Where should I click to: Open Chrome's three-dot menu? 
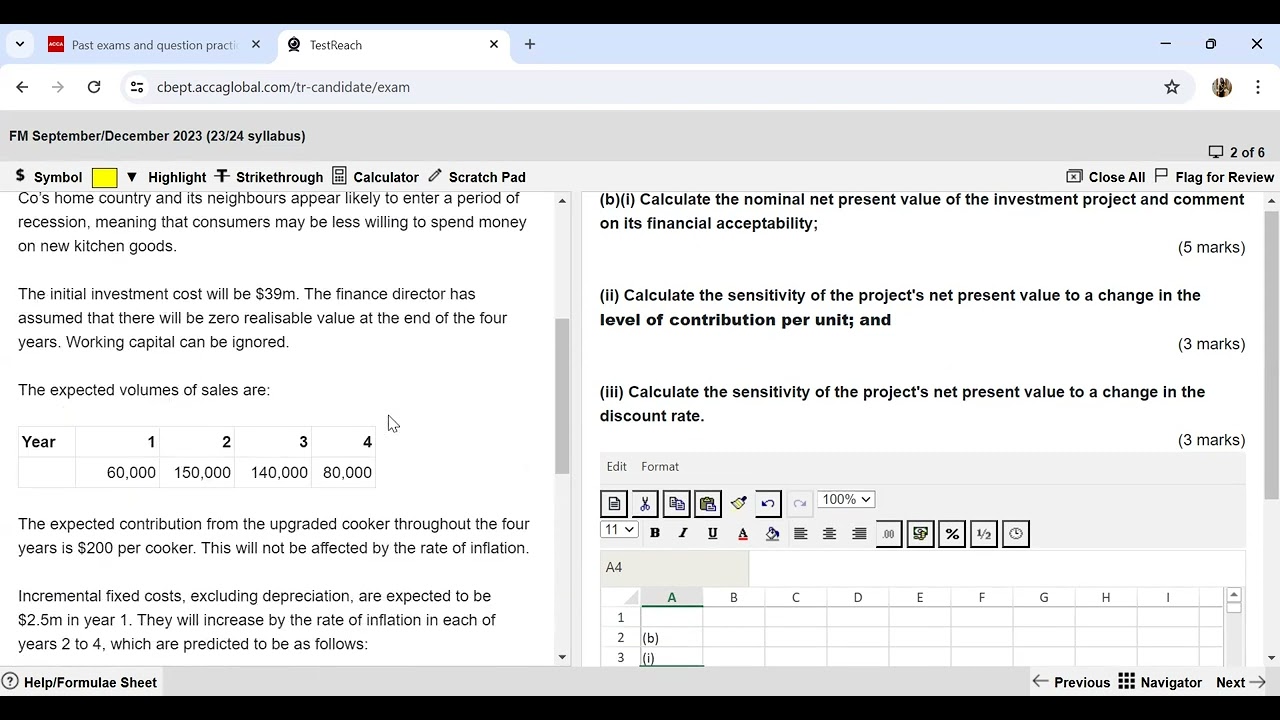[1258, 87]
